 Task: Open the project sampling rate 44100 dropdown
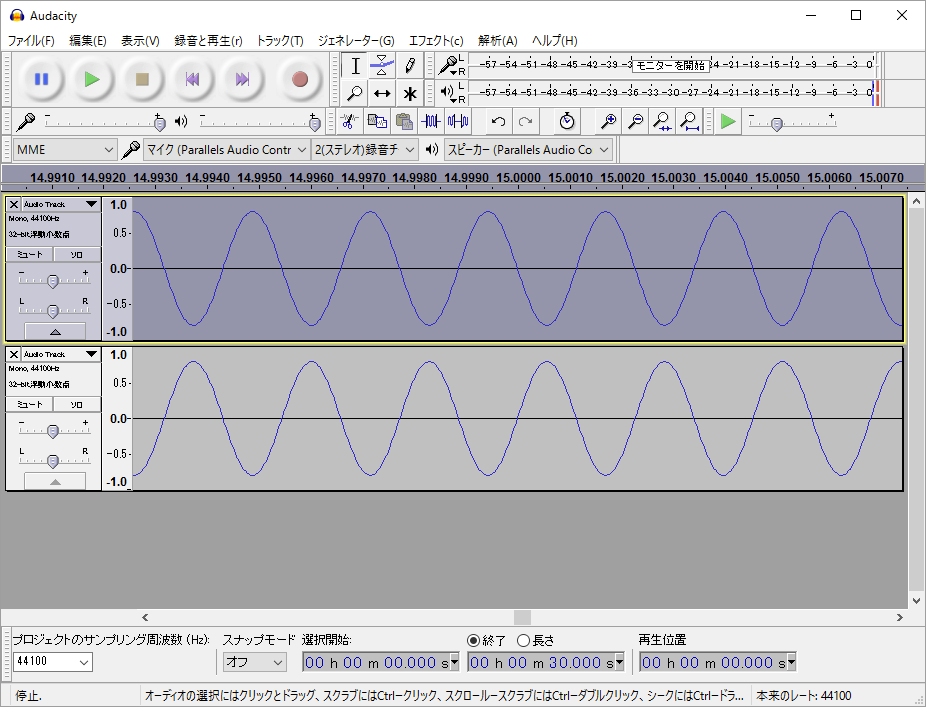point(53,662)
